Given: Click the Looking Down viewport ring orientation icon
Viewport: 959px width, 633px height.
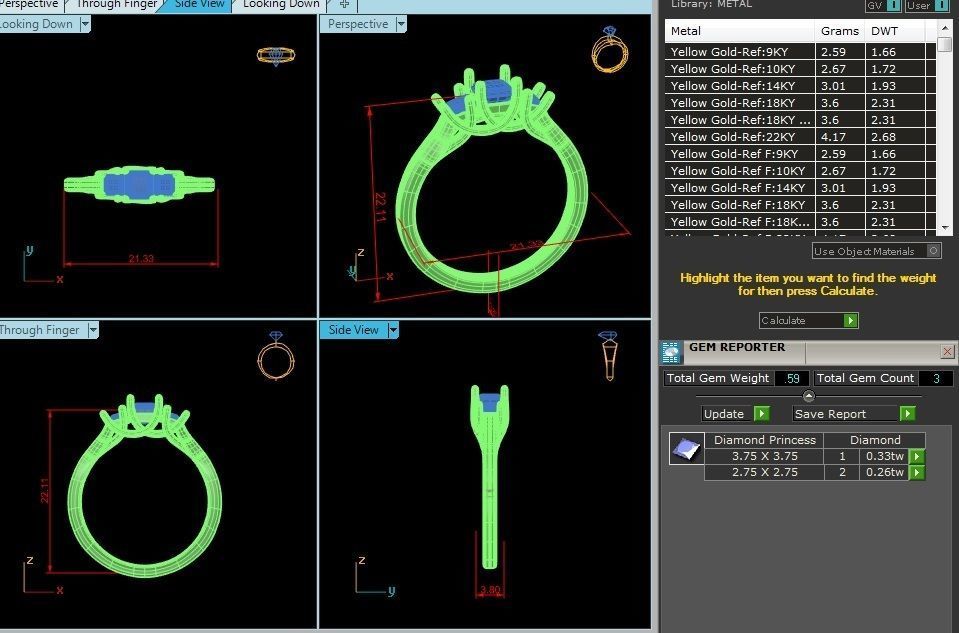Looking at the screenshot, I should point(276,55).
